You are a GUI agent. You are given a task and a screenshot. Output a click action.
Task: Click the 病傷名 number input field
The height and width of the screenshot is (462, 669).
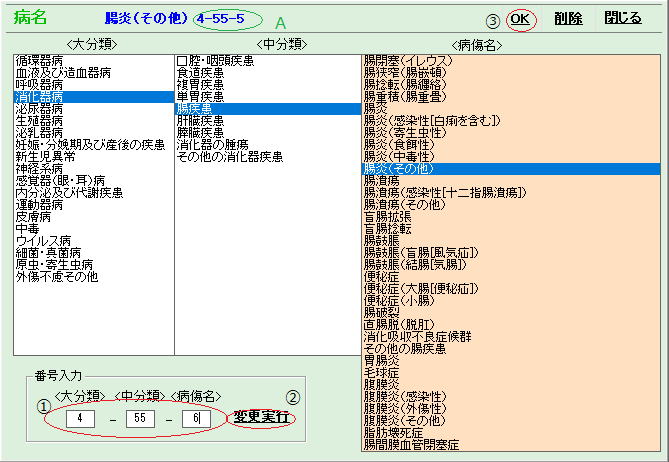[197, 416]
